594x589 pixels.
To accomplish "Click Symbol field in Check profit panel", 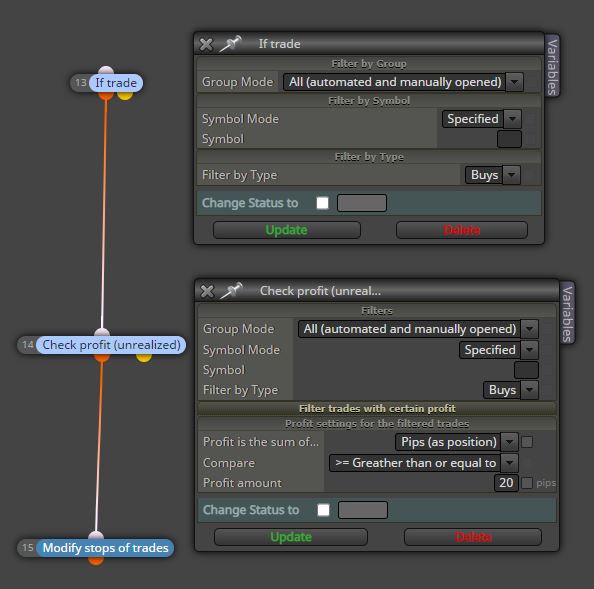I will [526, 370].
